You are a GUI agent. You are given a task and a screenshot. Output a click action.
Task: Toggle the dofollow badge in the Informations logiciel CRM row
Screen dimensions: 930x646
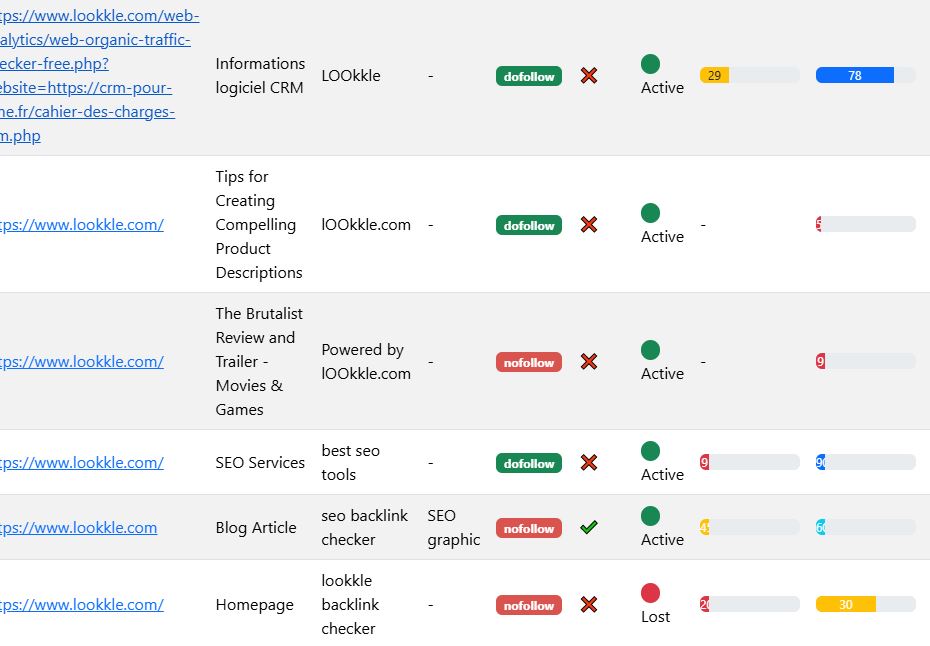tap(528, 75)
